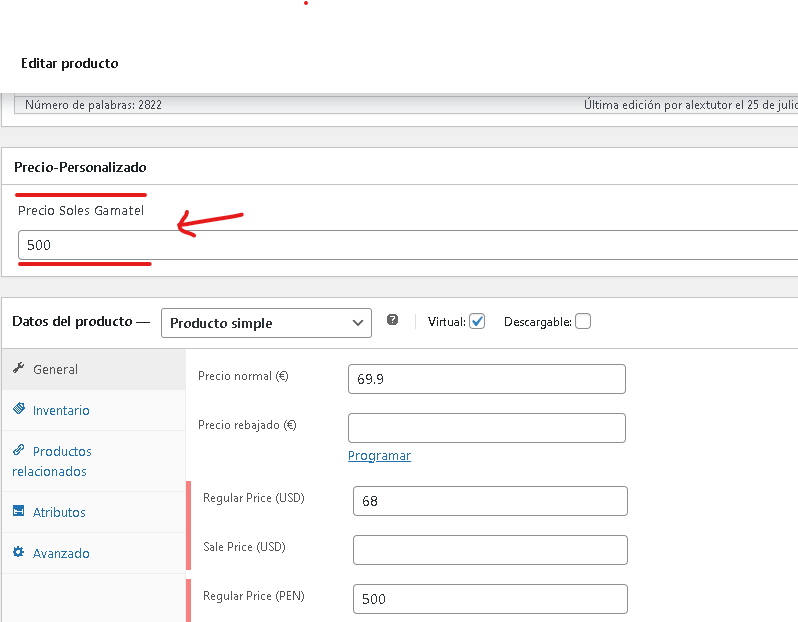Click the Productos relacionados link icon

(19, 449)
